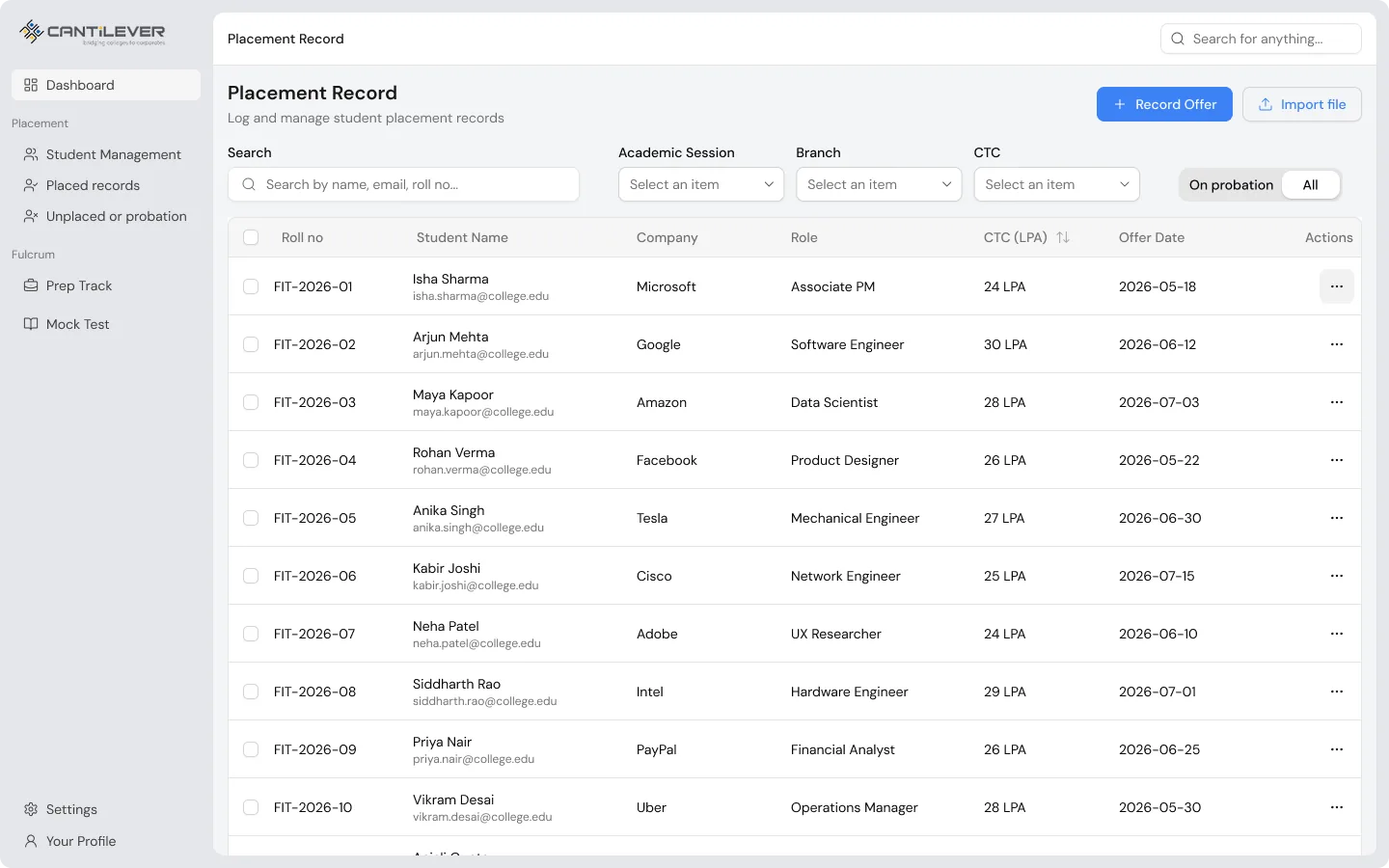Click the role cell Data Scientist
Viewport: 1389px width, 868px height.
point(834,402)
